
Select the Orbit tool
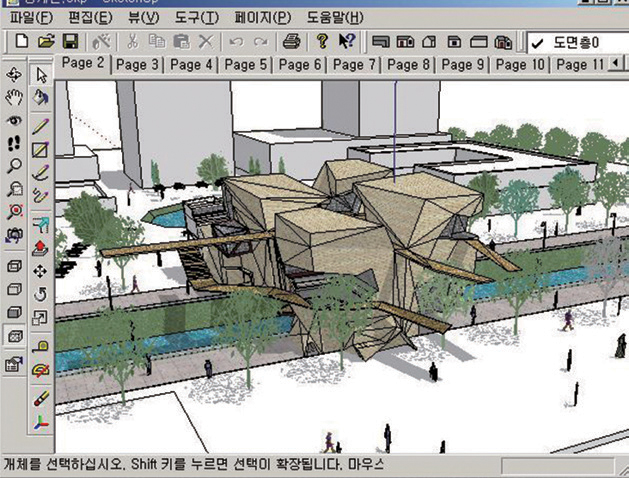coord(14,75)
